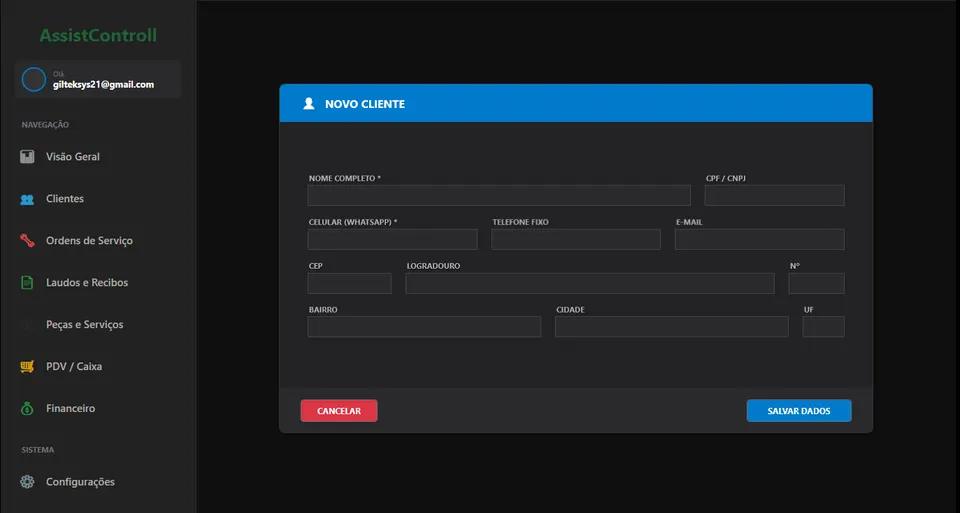Cancel the new client form
This screenshot has width=960, height=513.
pyautogui.click(x=339, y=411)
